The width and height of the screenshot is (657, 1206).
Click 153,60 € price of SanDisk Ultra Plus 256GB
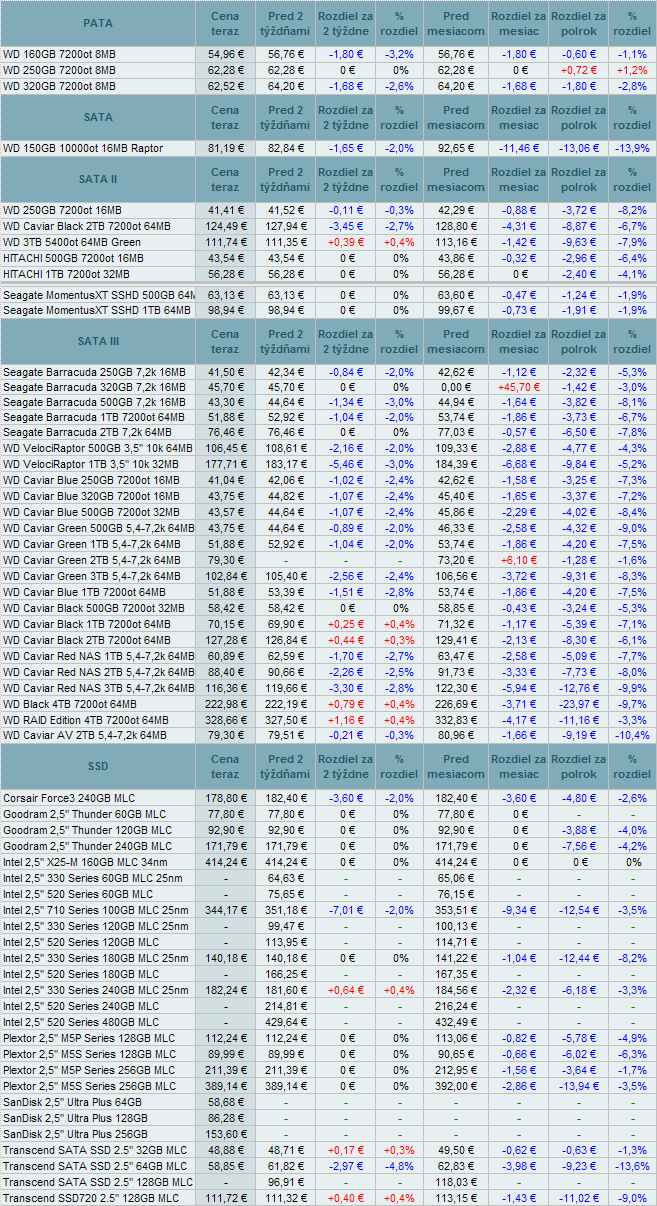[225, 1133]
